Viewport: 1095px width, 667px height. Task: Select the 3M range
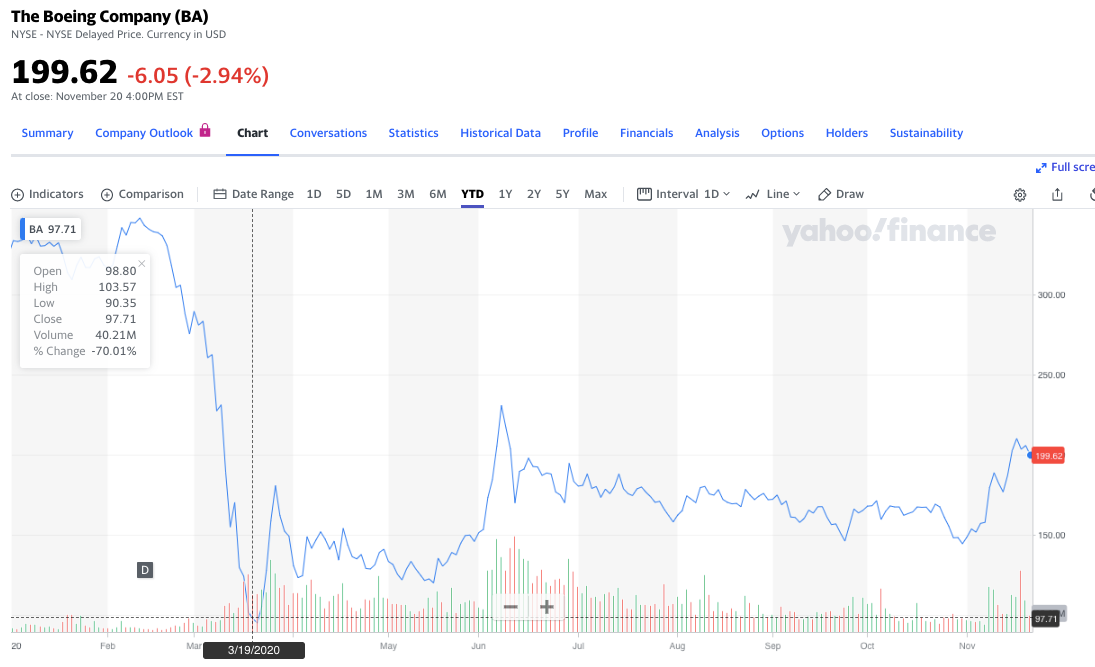click(x=406, y=194)
